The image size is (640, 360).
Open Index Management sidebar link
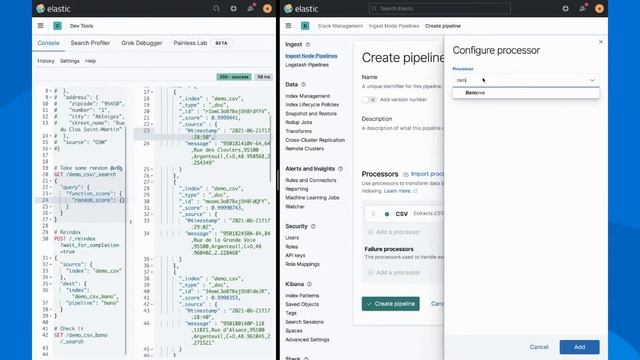point(308,96)
